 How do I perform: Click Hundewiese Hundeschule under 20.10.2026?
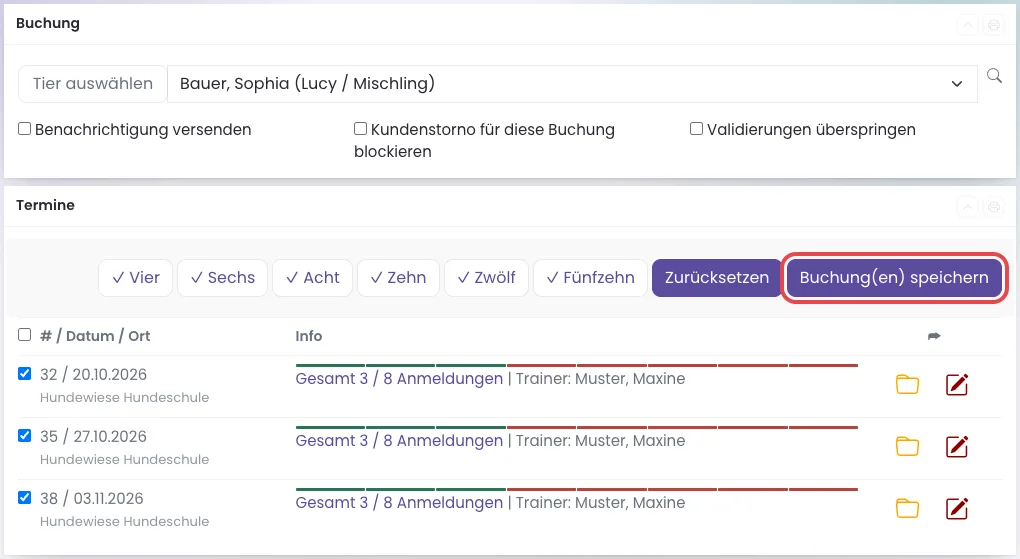(x=124, y=398)
